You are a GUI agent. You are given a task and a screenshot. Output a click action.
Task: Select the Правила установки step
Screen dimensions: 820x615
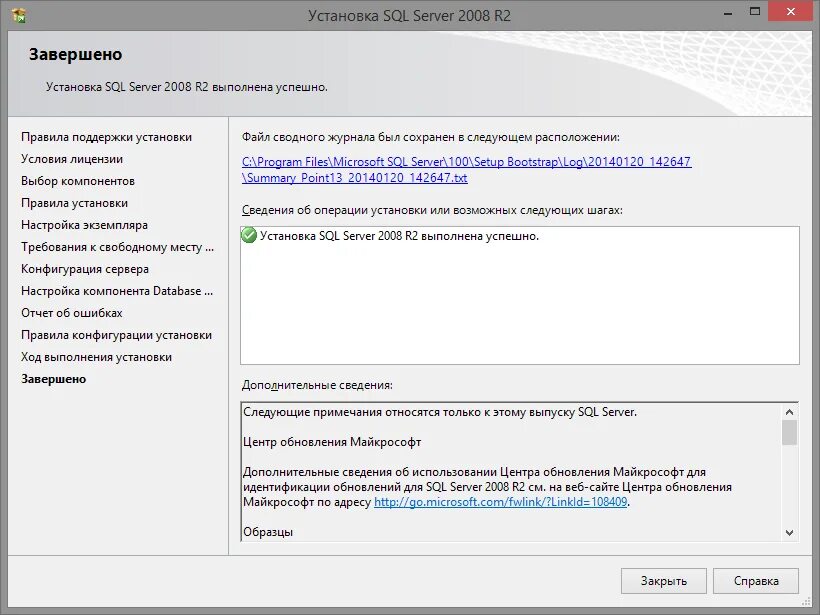coord(74,203)
